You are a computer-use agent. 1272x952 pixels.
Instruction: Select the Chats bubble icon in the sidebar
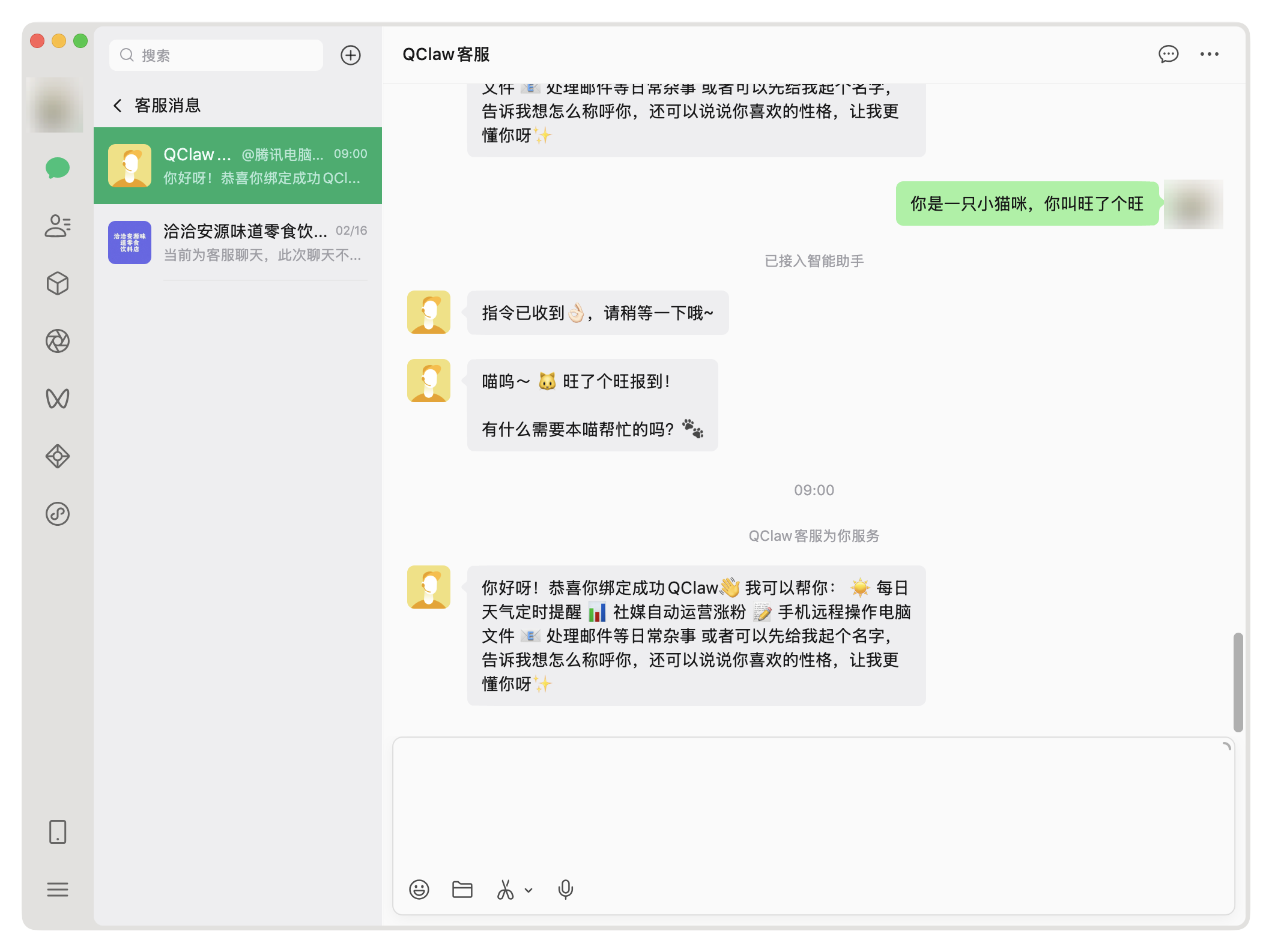click(x=57, y=168)
